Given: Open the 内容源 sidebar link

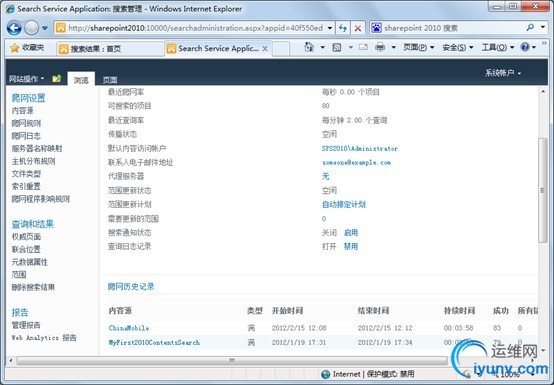Looking at the screenshot, I should click(22, 111).
